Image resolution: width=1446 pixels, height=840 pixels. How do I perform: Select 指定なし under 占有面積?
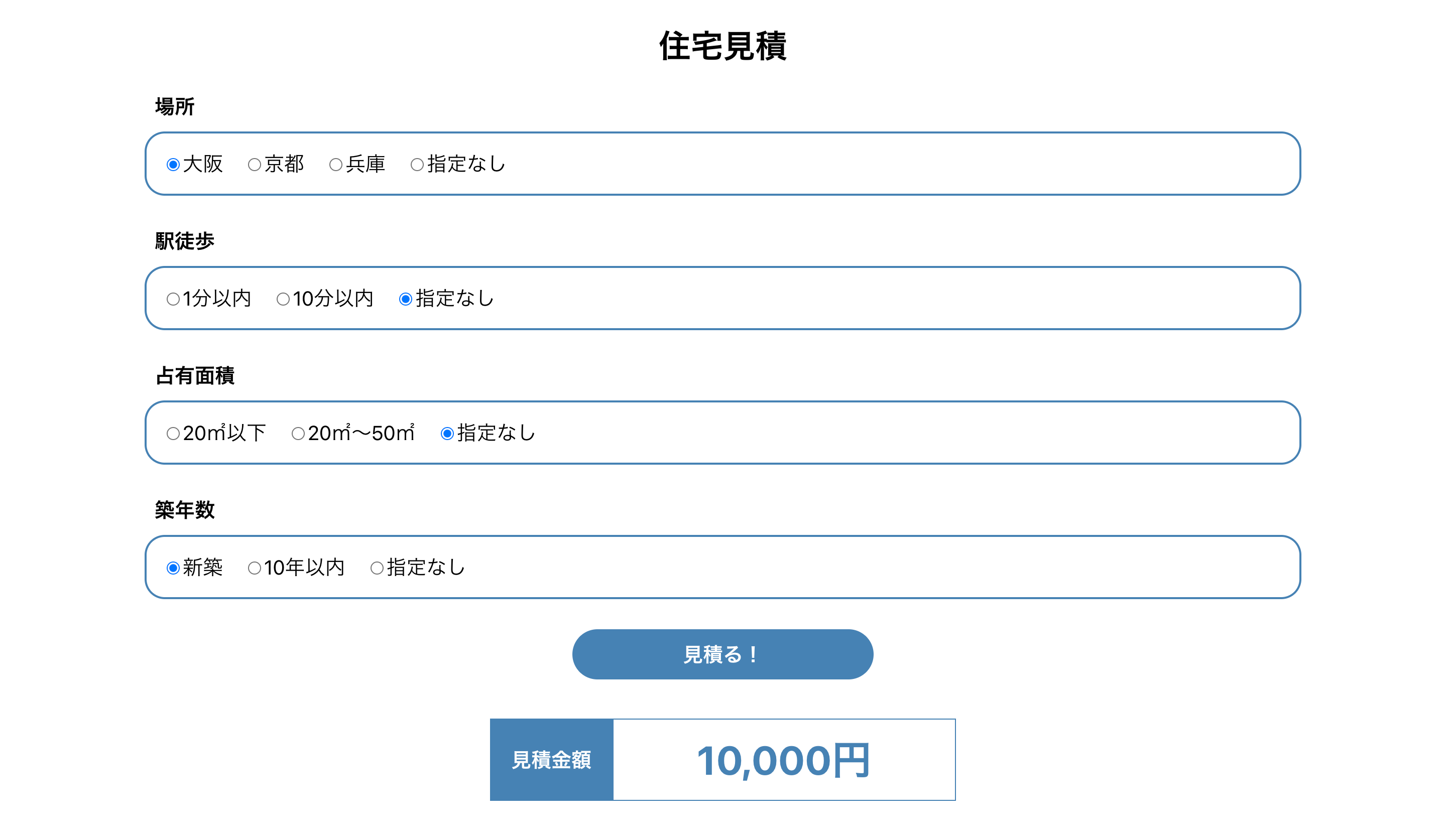coord(447,434)
